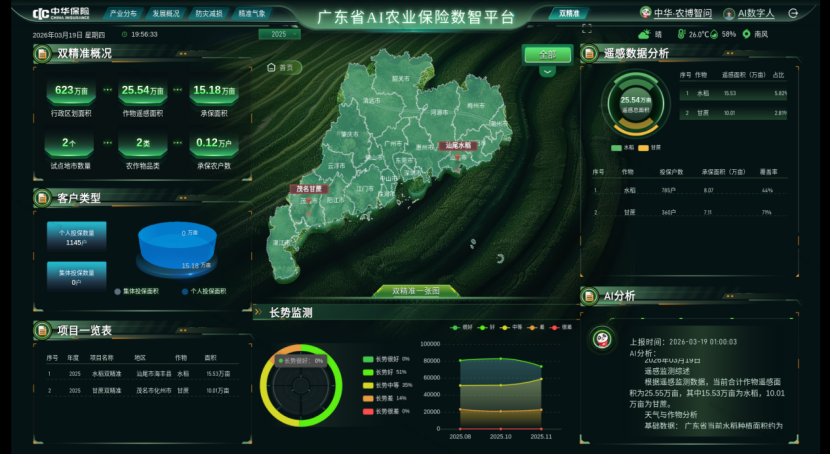830x454 pixels.
Task: Click the AI分析 panel header icon
Action: pos(590,296)
